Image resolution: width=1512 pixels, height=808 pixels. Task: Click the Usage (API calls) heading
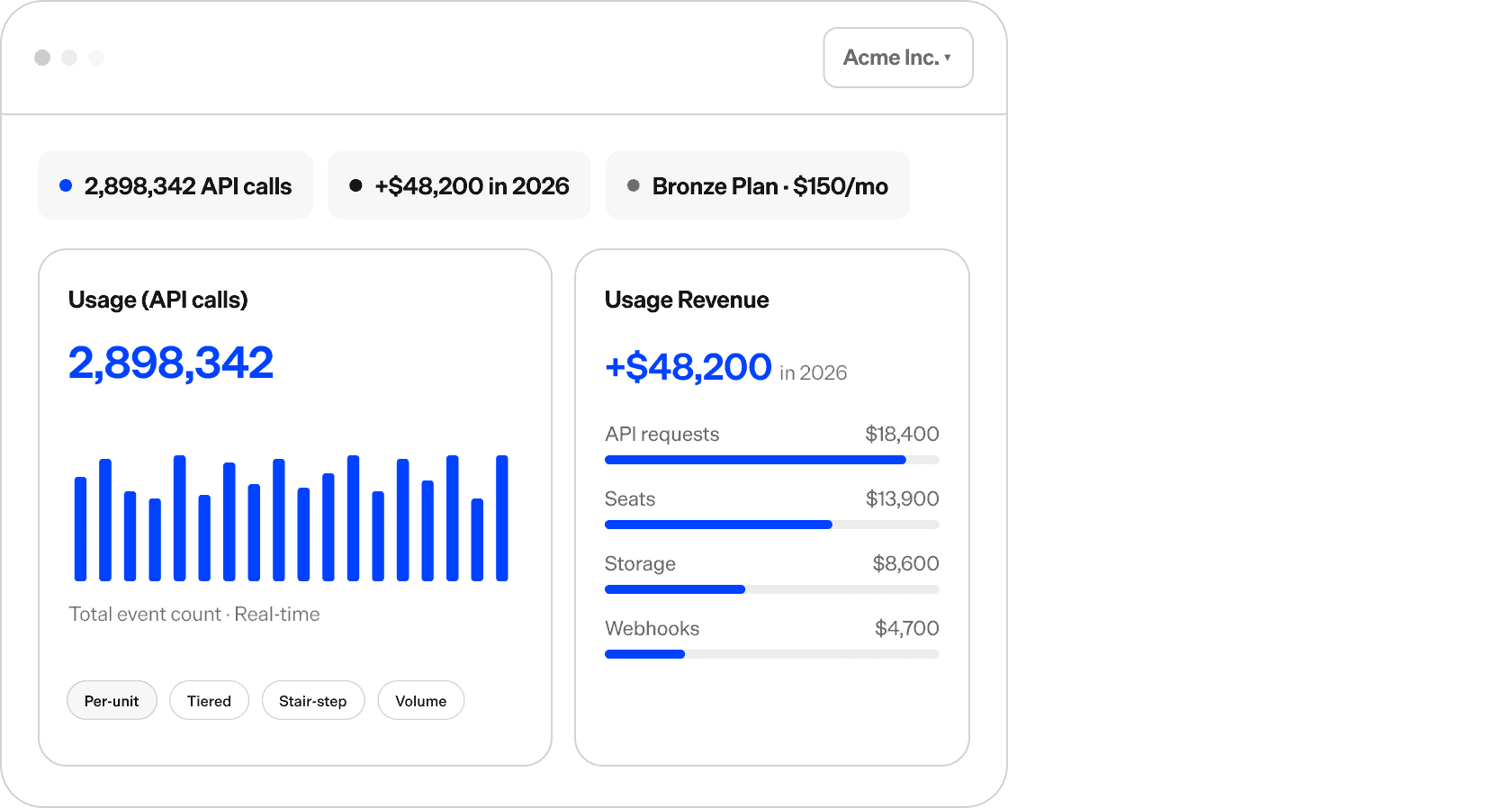click(158, 300)
